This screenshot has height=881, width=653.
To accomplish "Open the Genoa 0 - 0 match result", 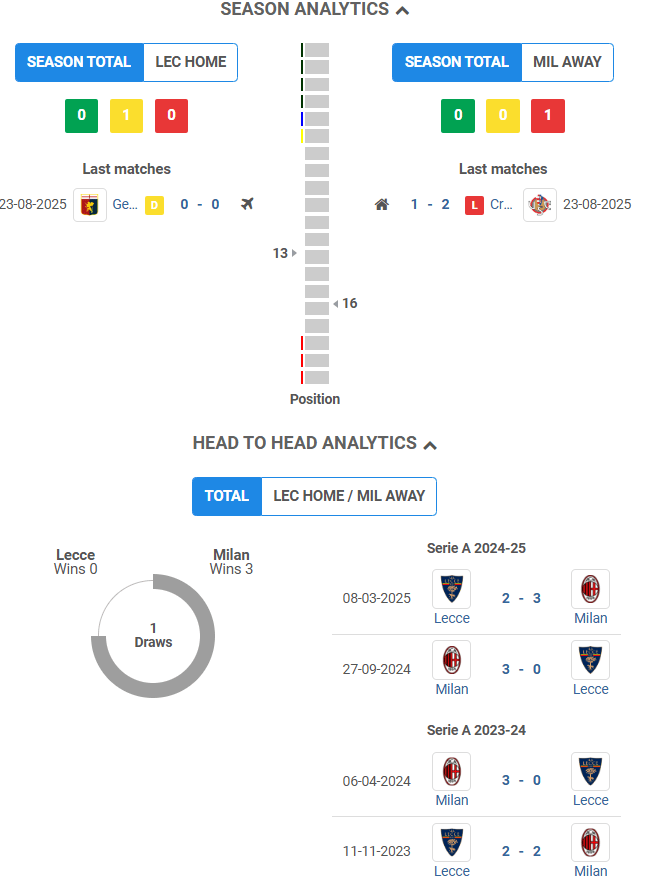I will 200,204.
